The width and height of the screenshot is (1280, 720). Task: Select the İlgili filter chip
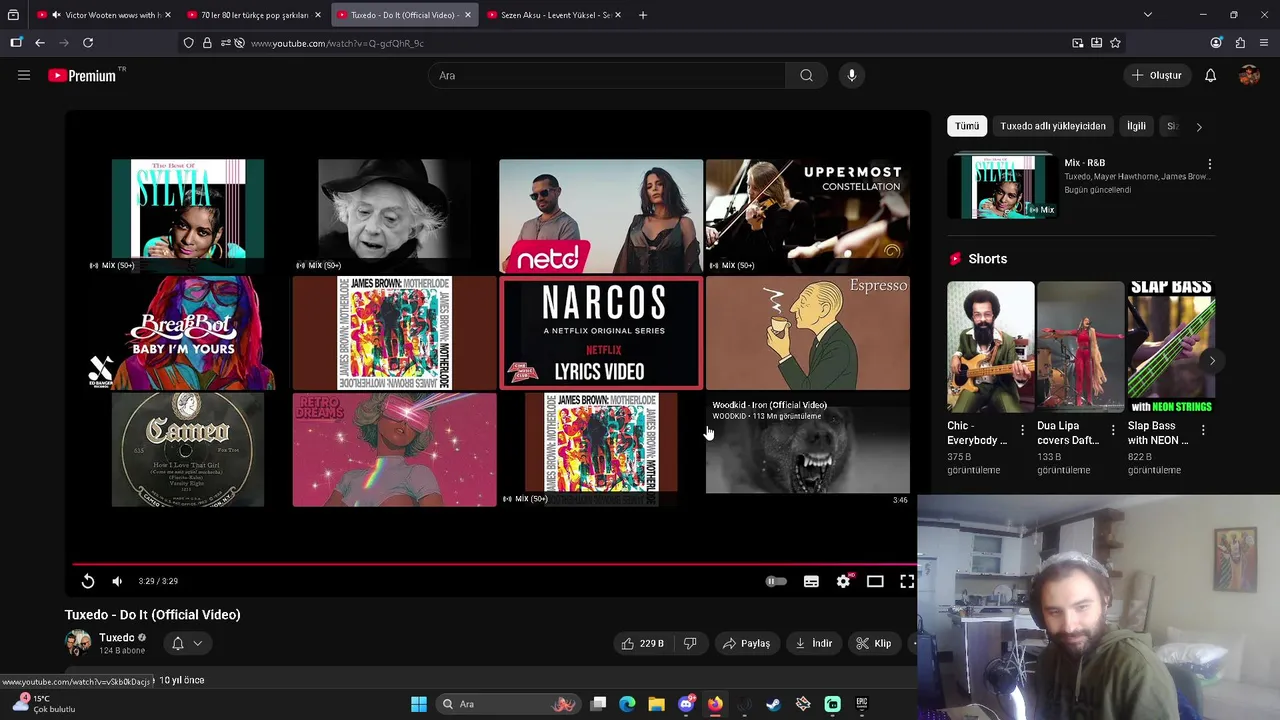pyautogui.click(x=1136, y=126)
